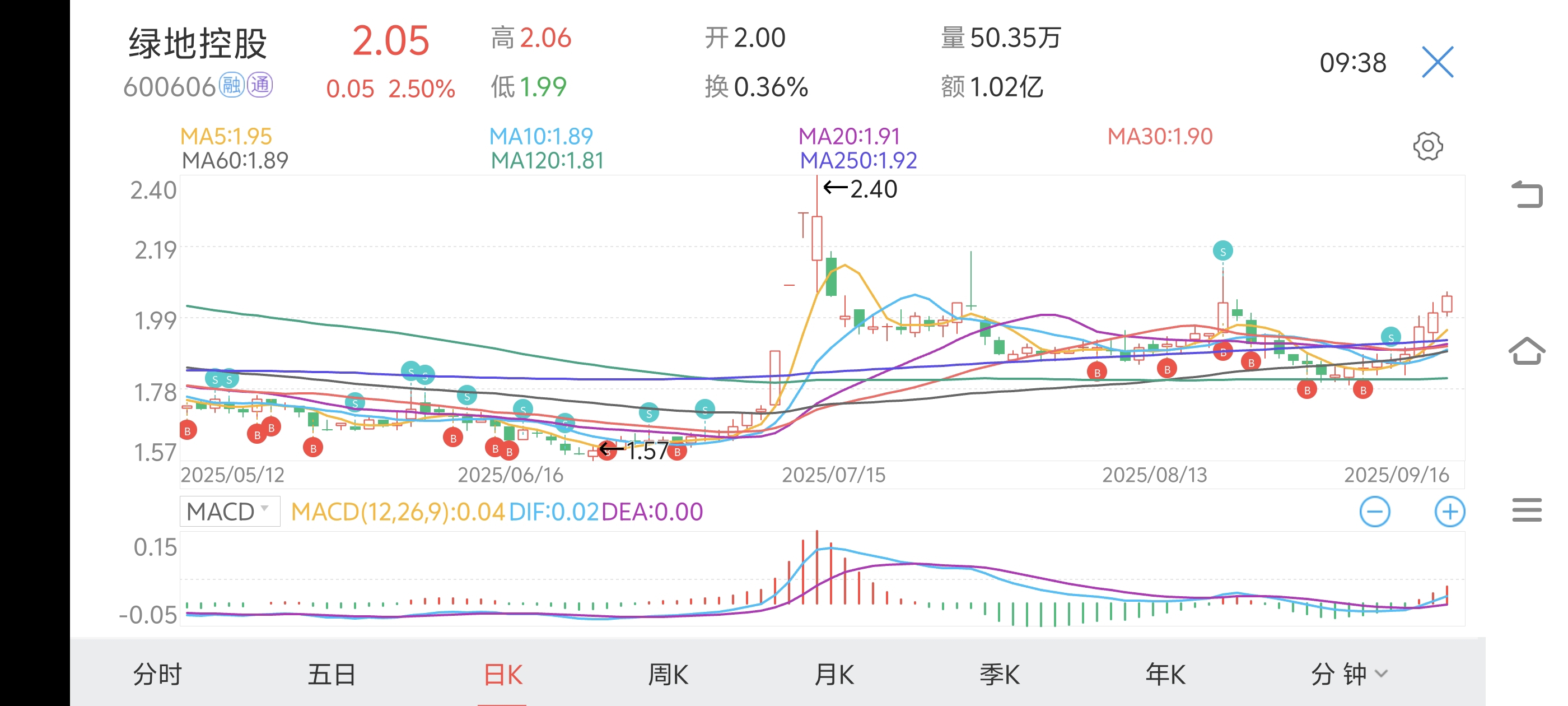Select the 日K daily candlestick tab
This screenshot has height=706, width=1568.
(503, 674)
